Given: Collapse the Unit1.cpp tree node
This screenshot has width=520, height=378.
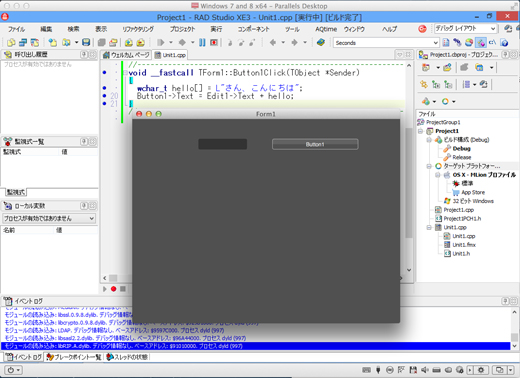Looking at the screenshot, I should [x=429, y=227].
